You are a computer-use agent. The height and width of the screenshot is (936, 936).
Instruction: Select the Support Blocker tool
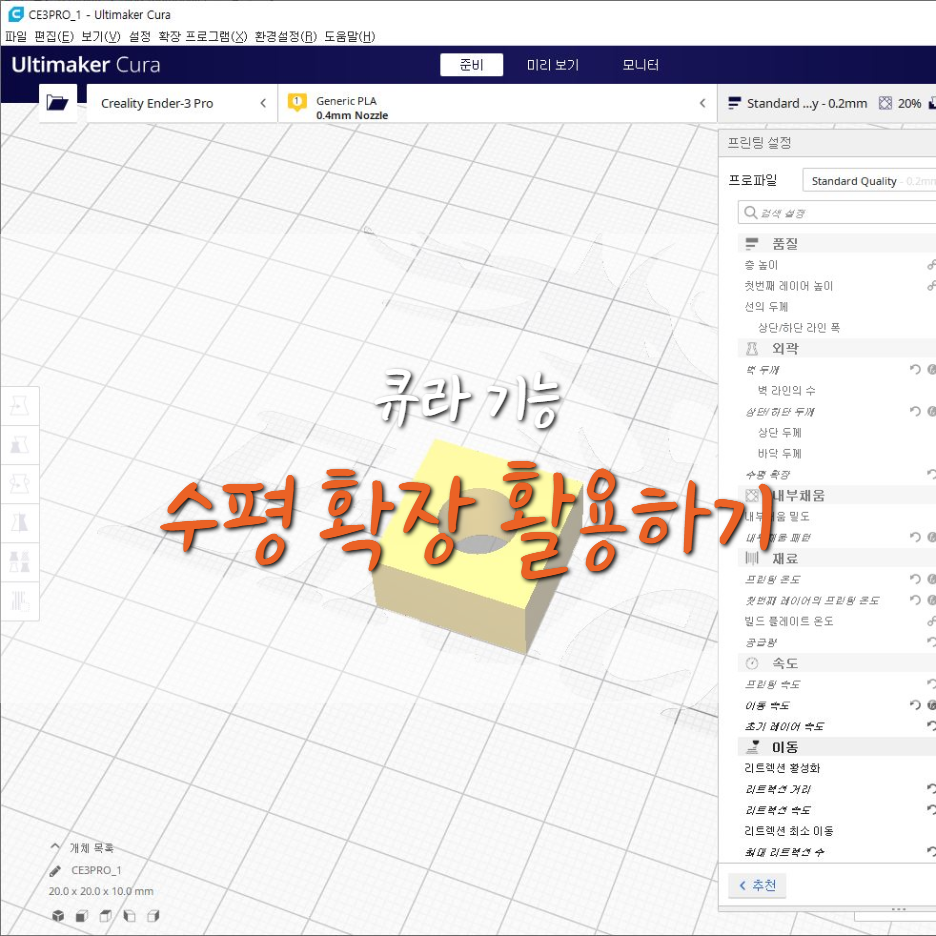pos(20,601)
